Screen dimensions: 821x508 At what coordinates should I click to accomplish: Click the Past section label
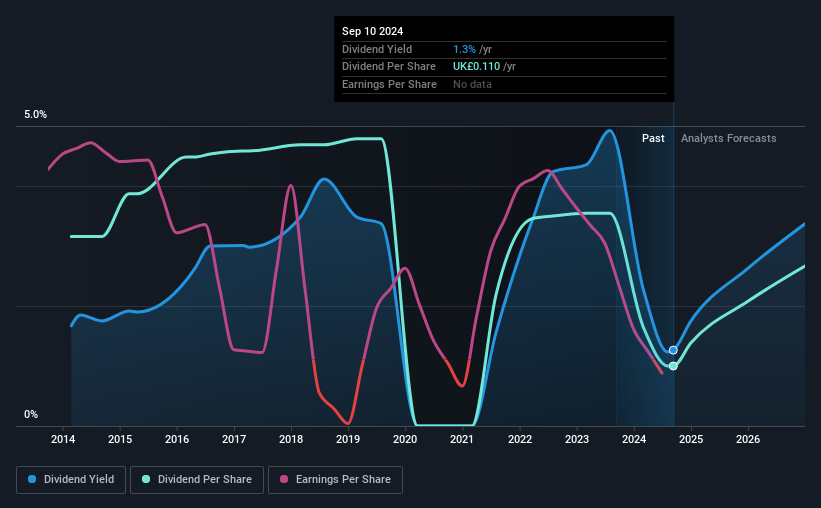pyautogui.click(x=653, y=138)
